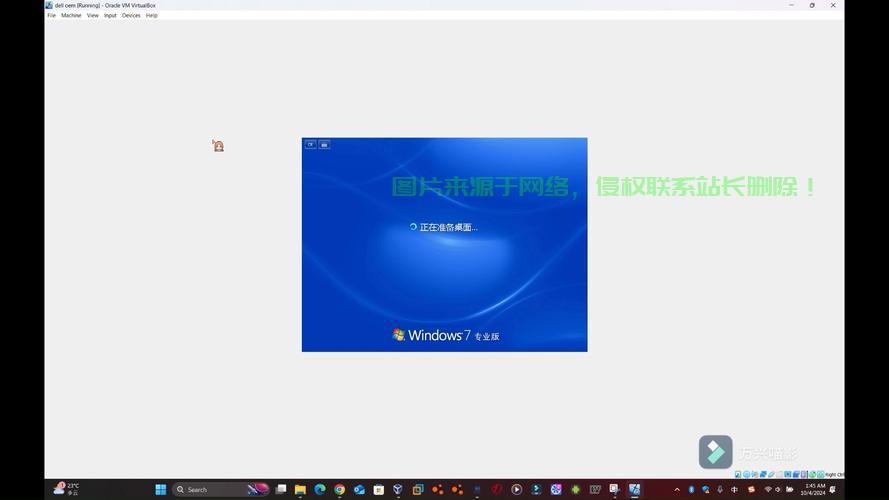Open Windows Security from the tray
The height and width of the screenshot is (500, 889).
(706, 489)
